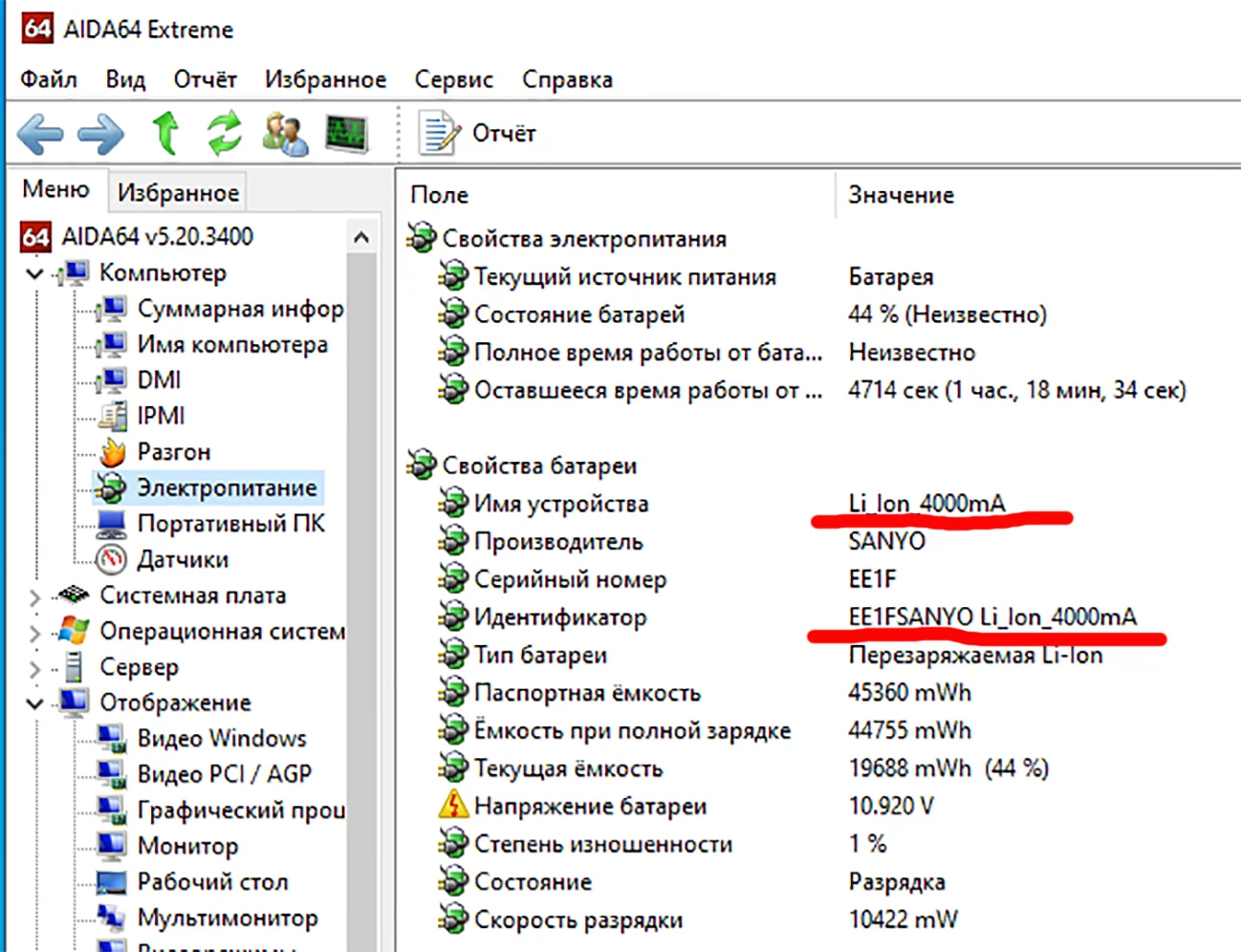
Task: Switch to the Избранное panel tab
Action: (178, 192)
